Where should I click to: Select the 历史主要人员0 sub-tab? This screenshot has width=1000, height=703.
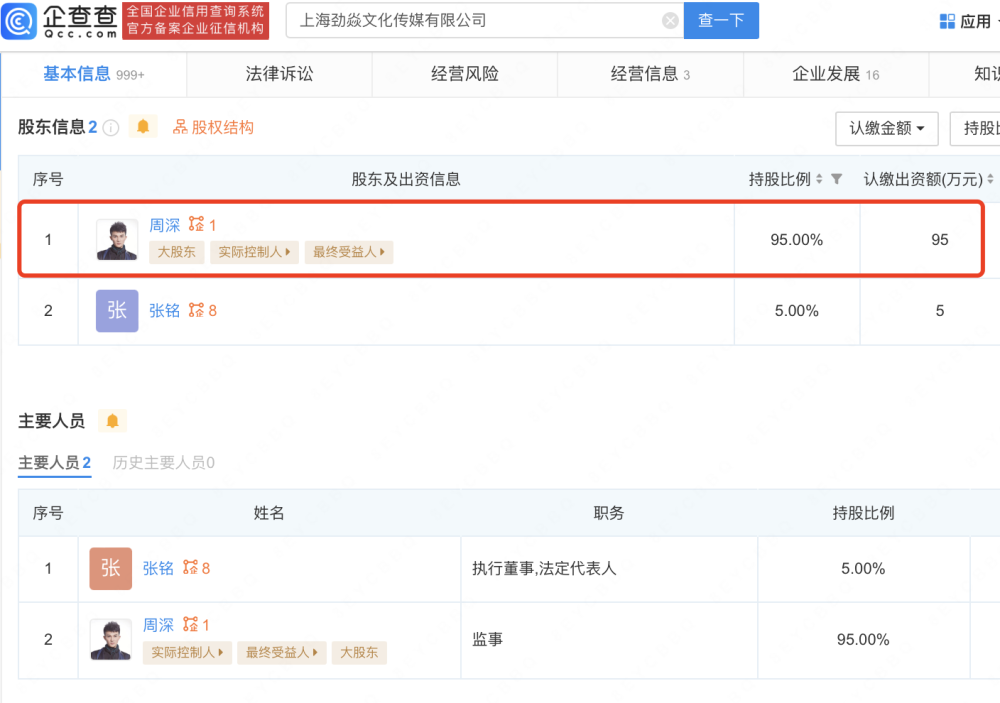(163, 462)
